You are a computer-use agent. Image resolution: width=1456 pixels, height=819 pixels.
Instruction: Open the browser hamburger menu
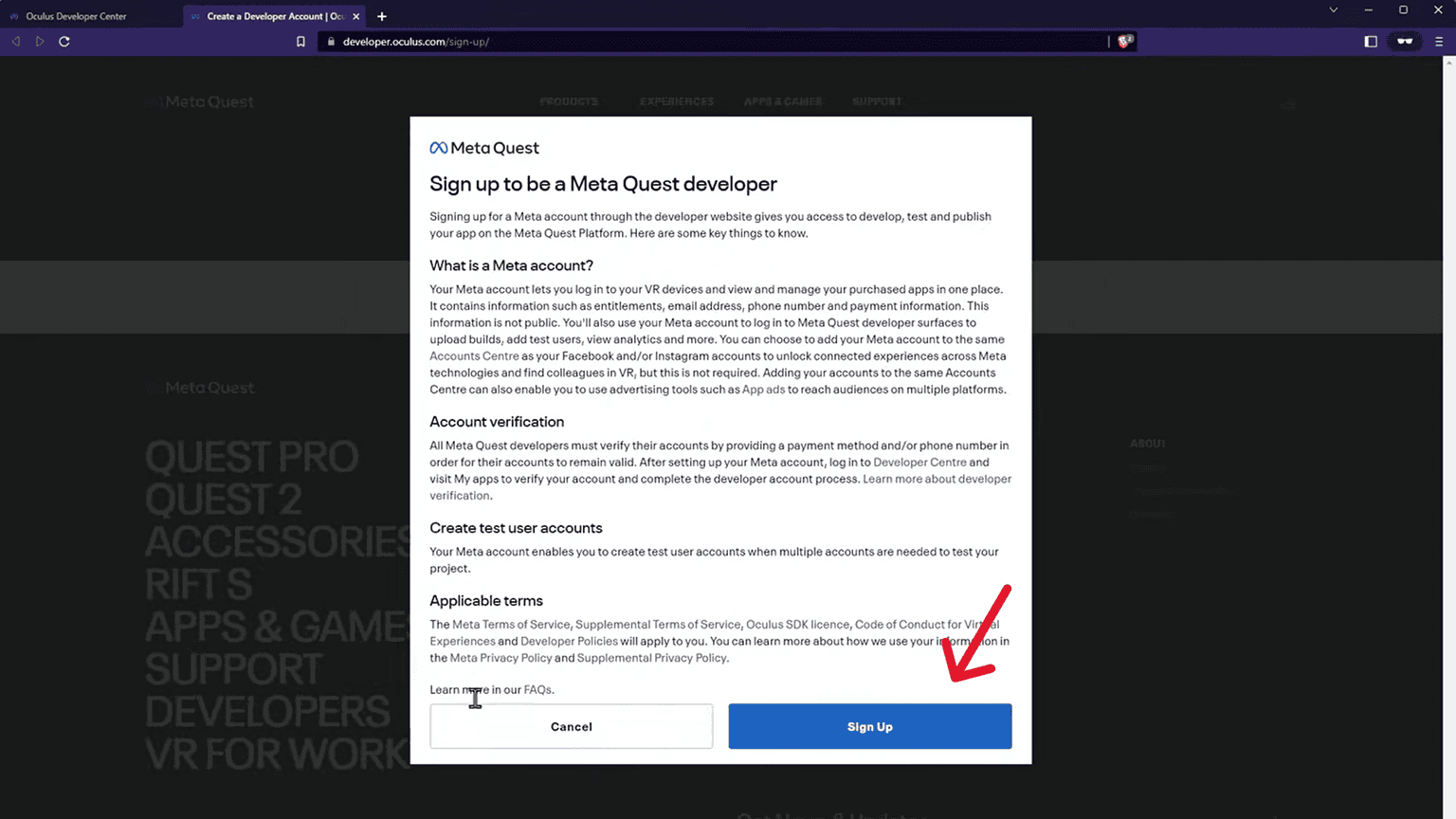click(1439, 42)
